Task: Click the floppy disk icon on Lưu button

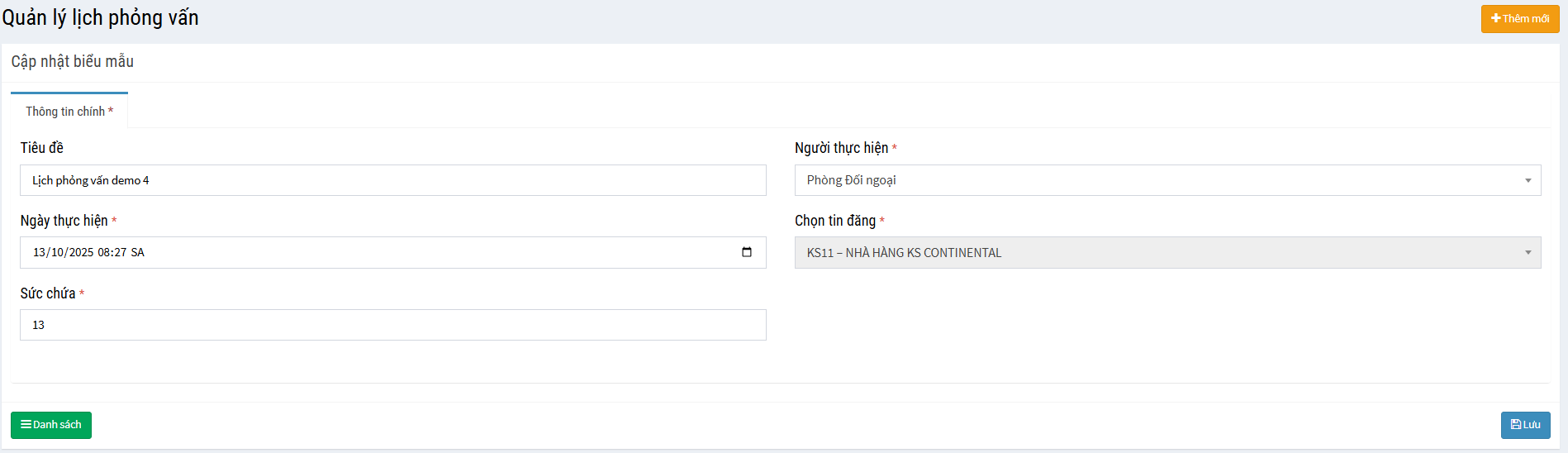Action: point(1515,424)
